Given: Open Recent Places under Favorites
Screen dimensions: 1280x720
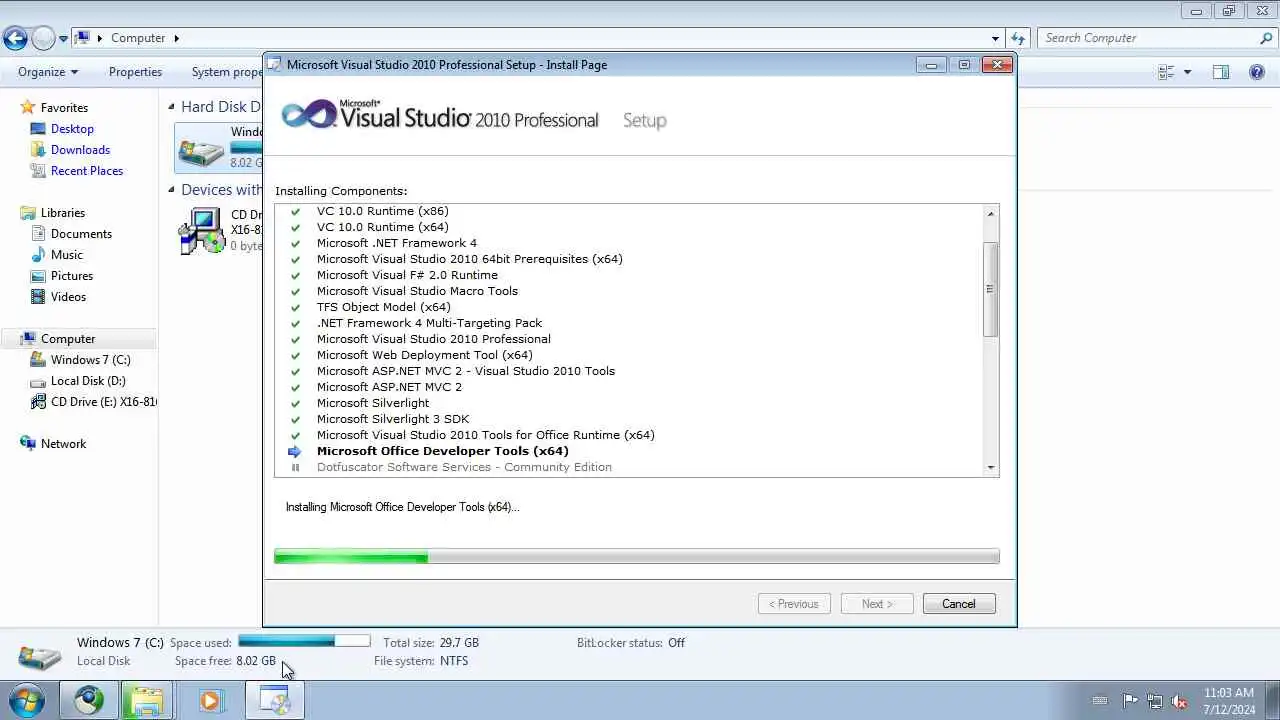Looking at the screenshot, I should 87,171.
